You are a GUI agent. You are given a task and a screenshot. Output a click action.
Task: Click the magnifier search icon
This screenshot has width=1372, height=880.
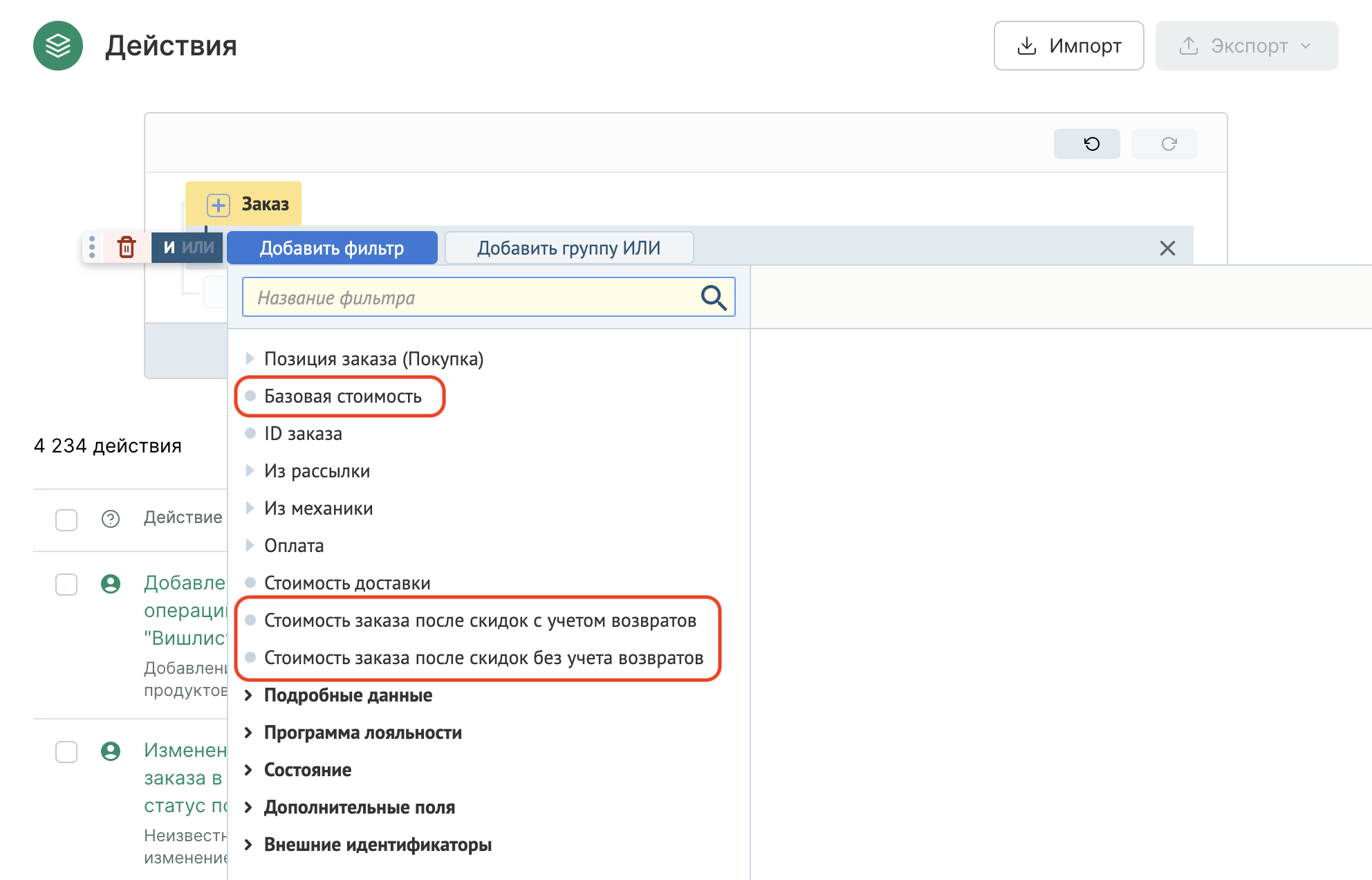pos(714,297)
